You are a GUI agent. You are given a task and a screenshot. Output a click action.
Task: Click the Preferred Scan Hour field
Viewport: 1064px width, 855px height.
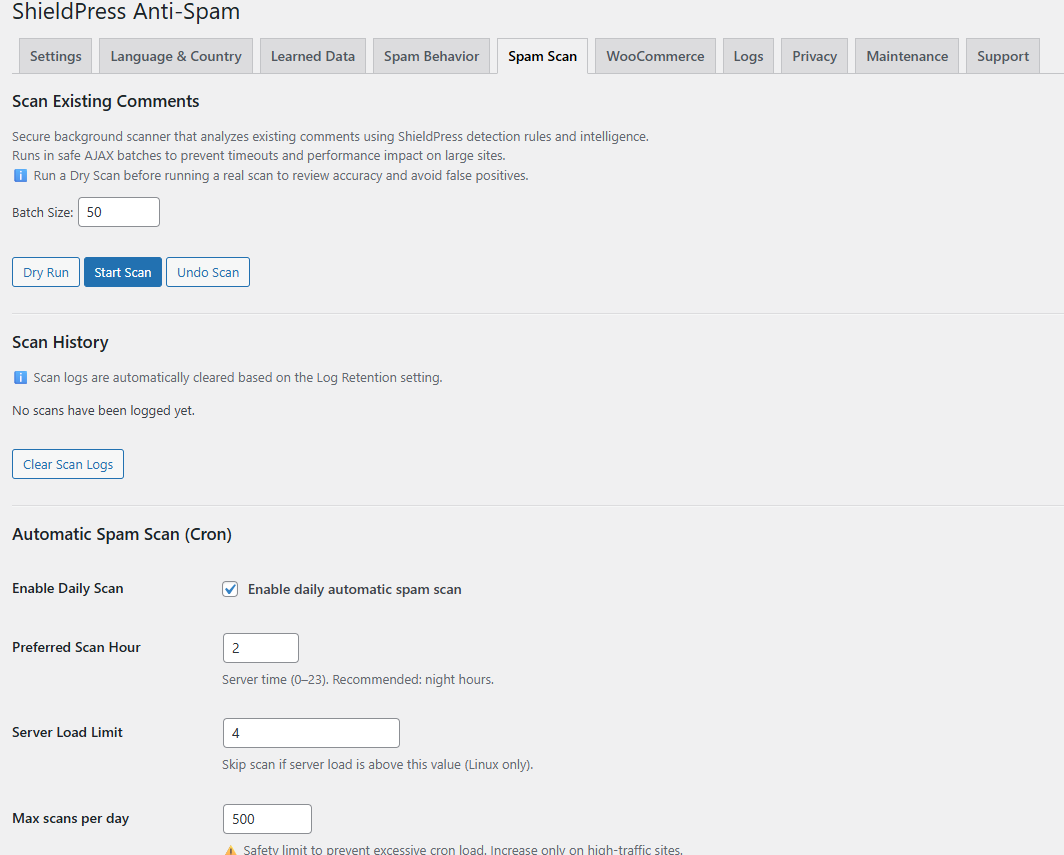260,648
